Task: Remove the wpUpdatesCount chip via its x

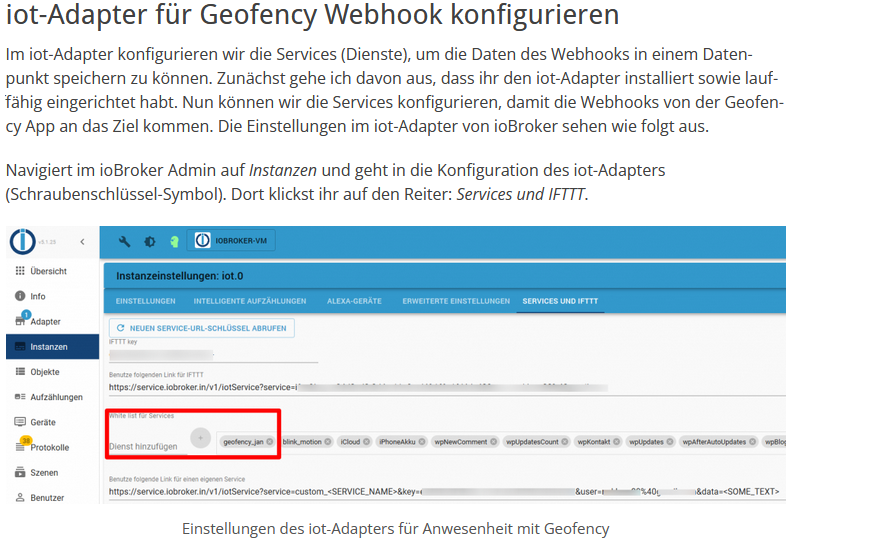Action: (565, 442)
